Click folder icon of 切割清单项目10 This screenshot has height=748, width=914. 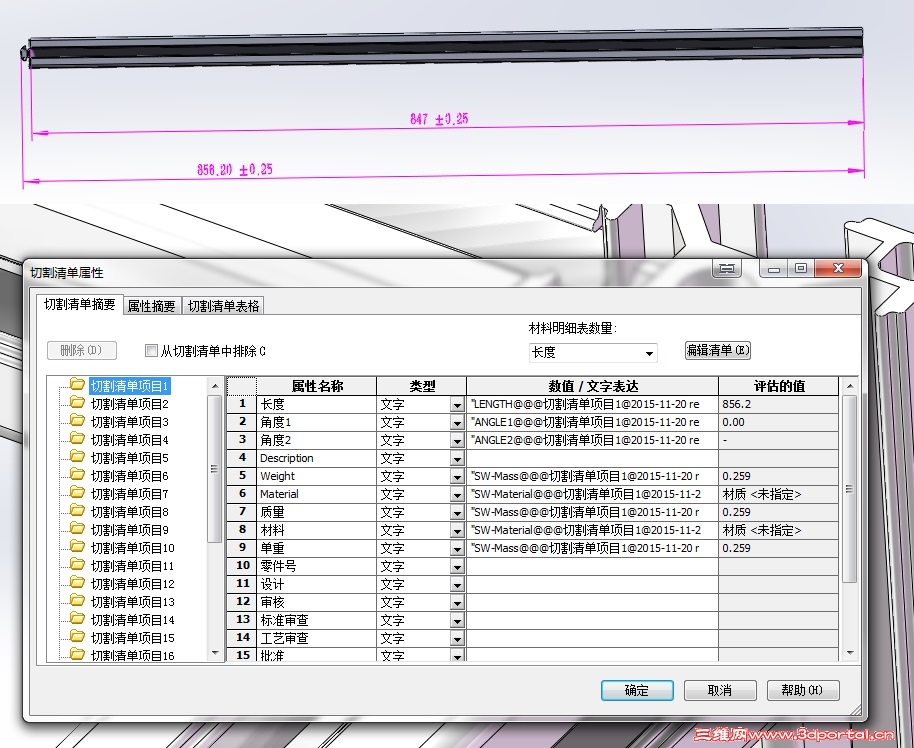(x=77, y=547)
